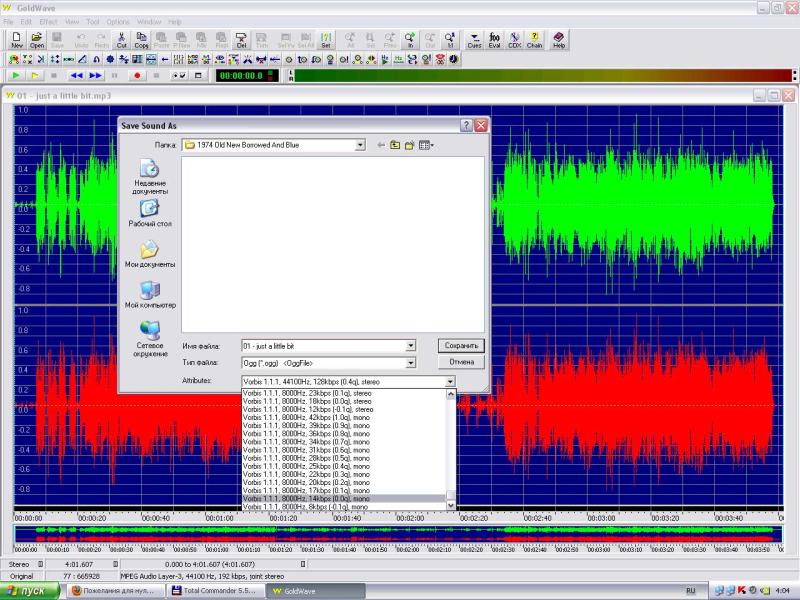
Task: Click the back arrow in Save dialog
Action: point(381,145)
